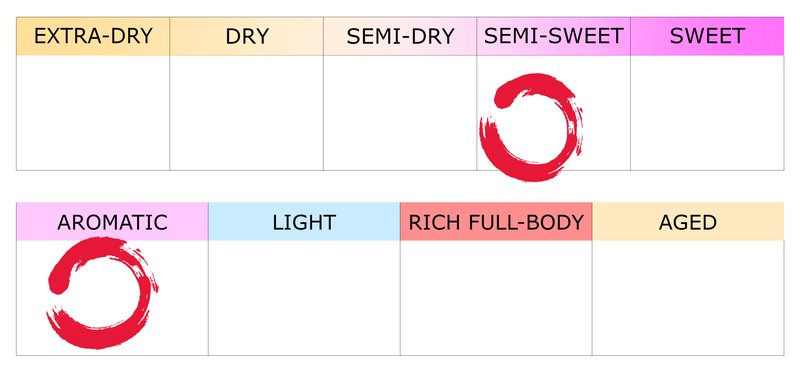Image resolution: width=800 pixels, height=371 pixels.
Task: Choose the RICH FULL-BODY header
Action: coord(496,221)
